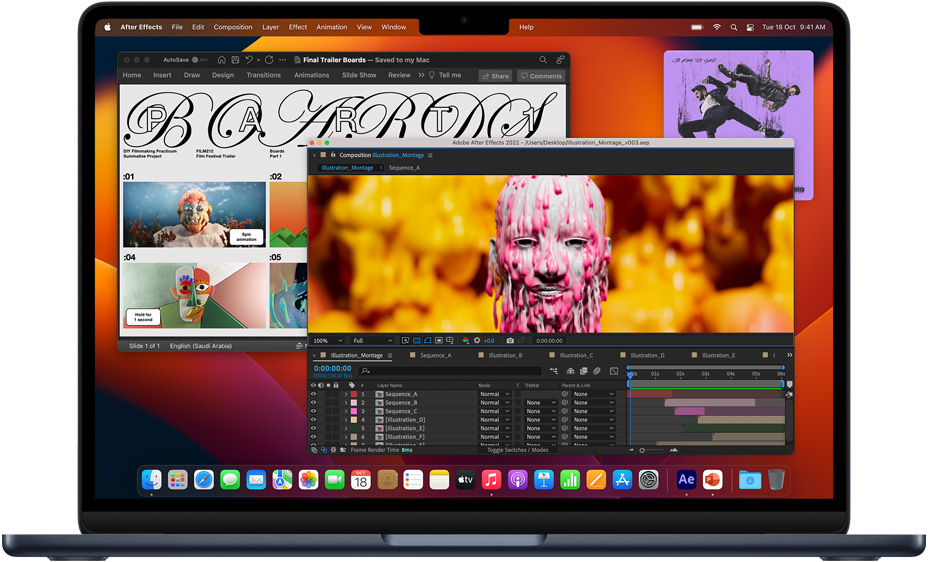The image size is (928, 562).
Task: Click the Graph Editor icon in timeline panel
Action: pyautogui.click(x=613, y=371)
